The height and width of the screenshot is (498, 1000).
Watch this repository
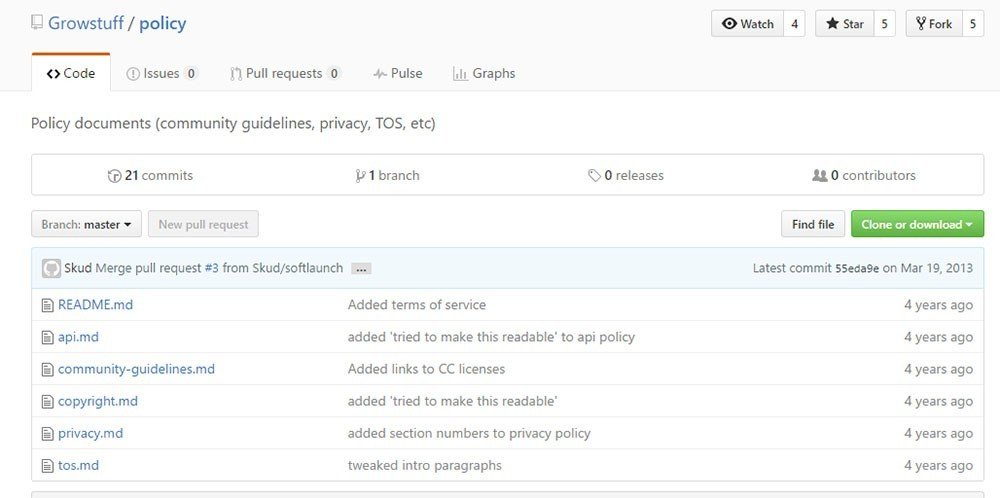click(x=747, y=24)
